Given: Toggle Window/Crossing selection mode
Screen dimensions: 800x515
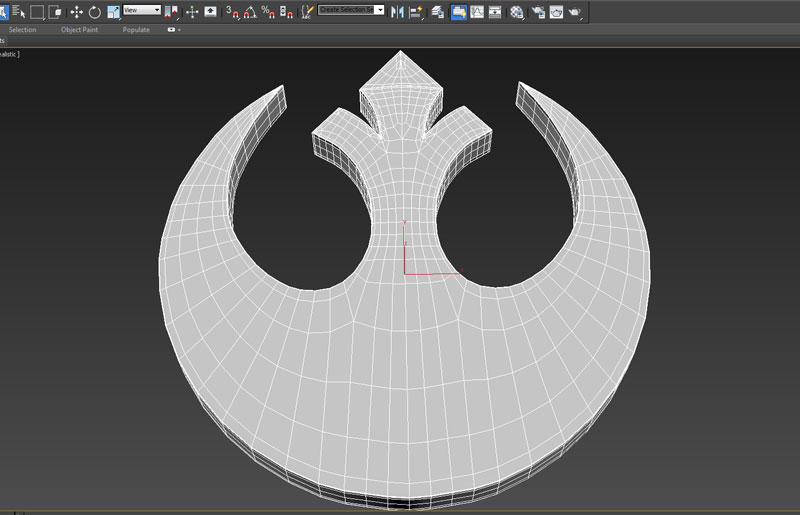Looking at the screenshot, I should pyautogui.click(x=55, y=12).
